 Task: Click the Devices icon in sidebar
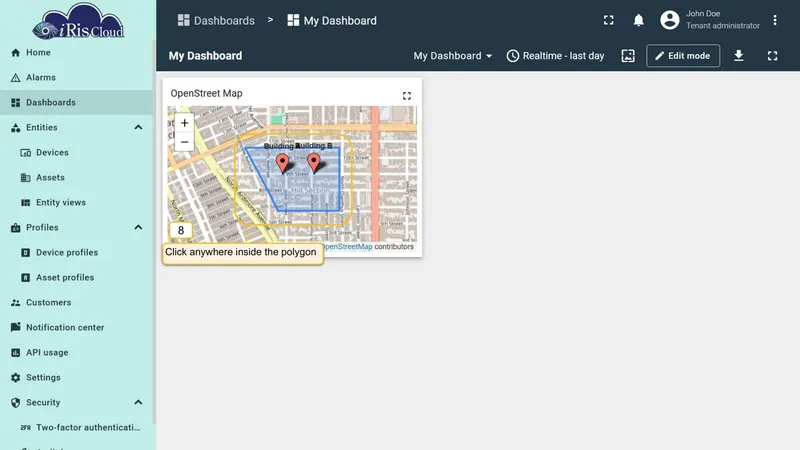tap(26, 153)
